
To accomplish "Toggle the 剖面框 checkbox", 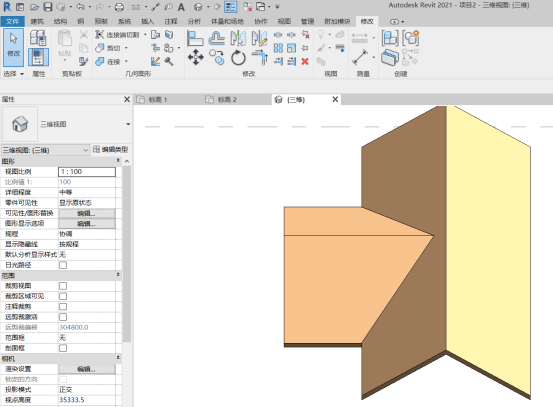I will [x=63, y=348].
